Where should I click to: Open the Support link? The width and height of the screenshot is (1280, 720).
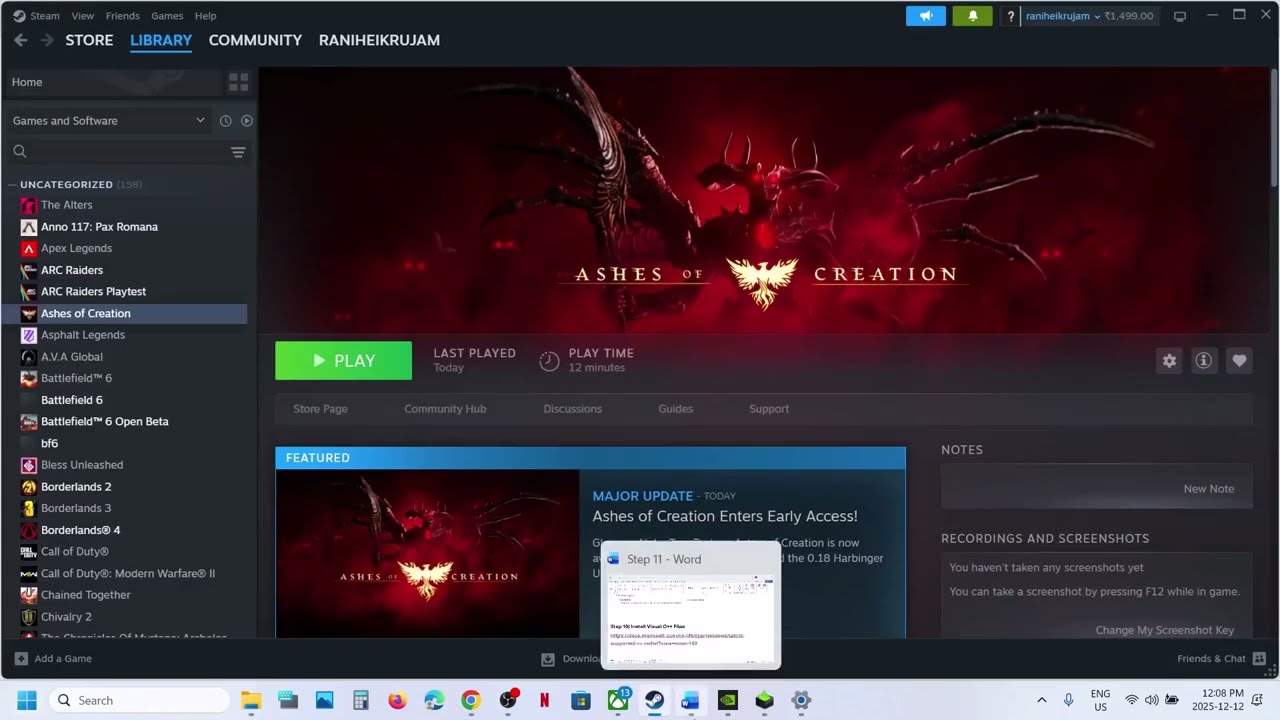coord(769,409)
